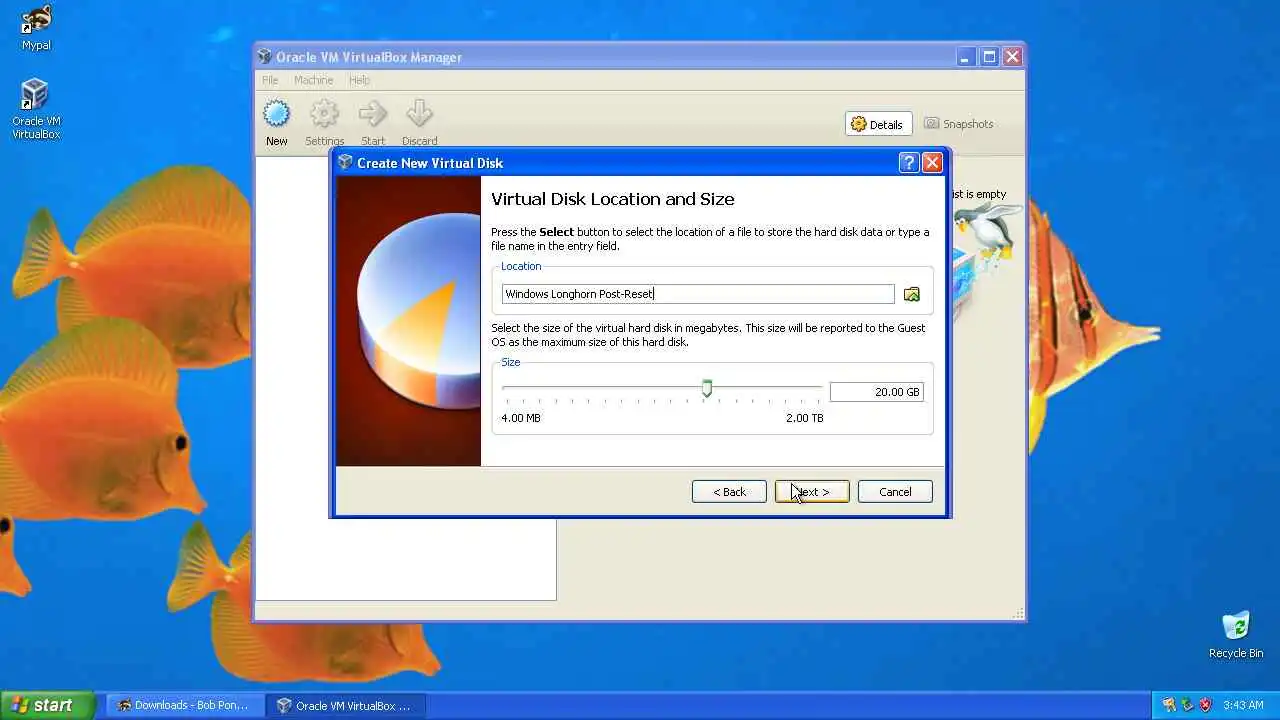The image size is (1280, 720).
Task: Click the Discard toolbar icon
Action: [x=419, y=113]
